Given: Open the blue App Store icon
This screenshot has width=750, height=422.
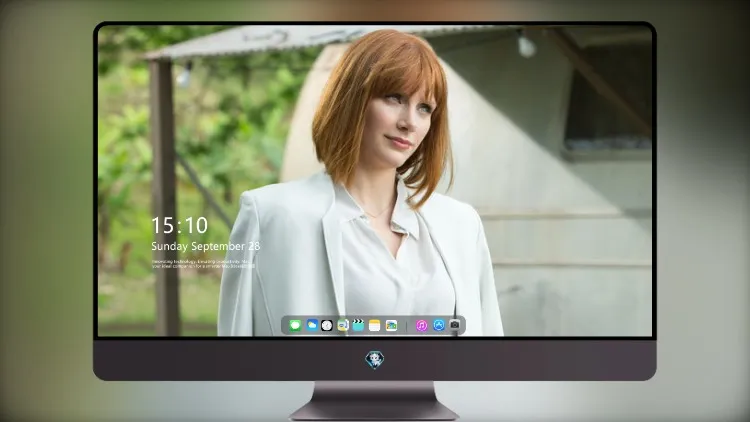Looking at the screenshot, I should pyautogui.click(x=439, y=325).
